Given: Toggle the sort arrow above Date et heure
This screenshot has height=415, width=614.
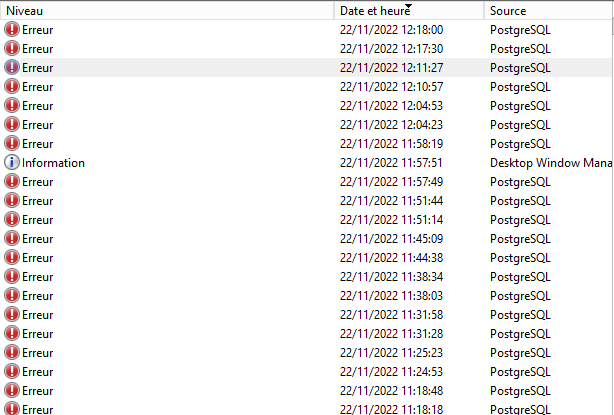Looking at the screenshot, I should click(x=408, y=5).
